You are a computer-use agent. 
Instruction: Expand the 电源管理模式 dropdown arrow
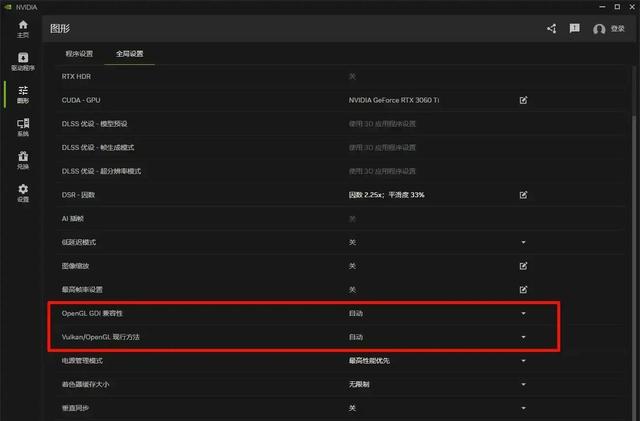click(x=523, y=361)
